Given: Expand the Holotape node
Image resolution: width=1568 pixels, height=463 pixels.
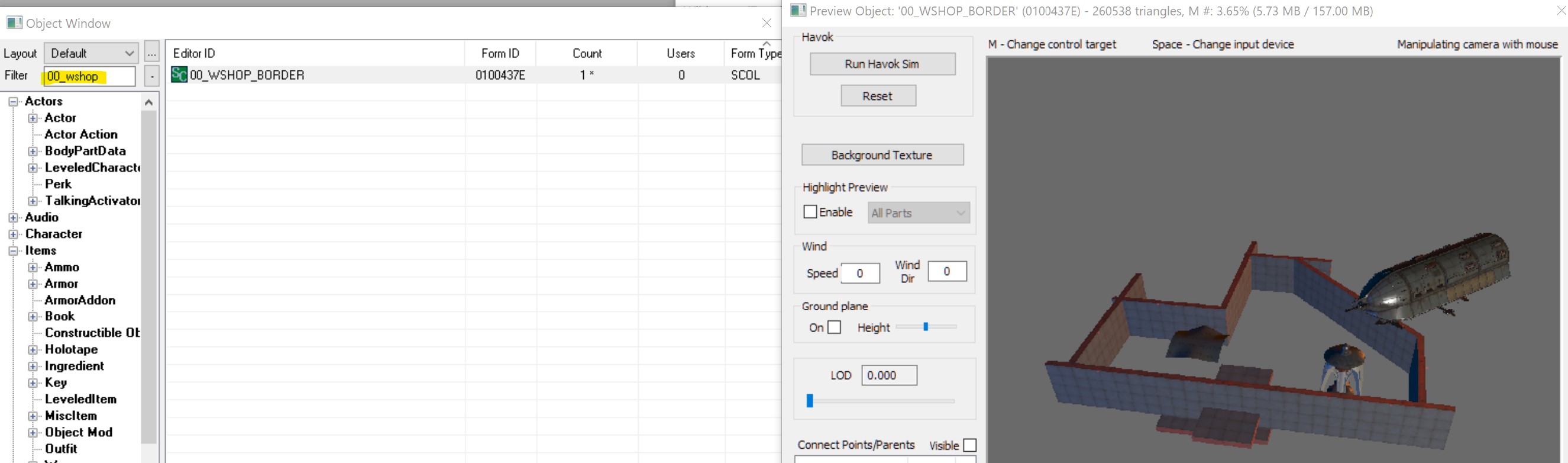Looking at the screenshot, I should click(33, 350).
